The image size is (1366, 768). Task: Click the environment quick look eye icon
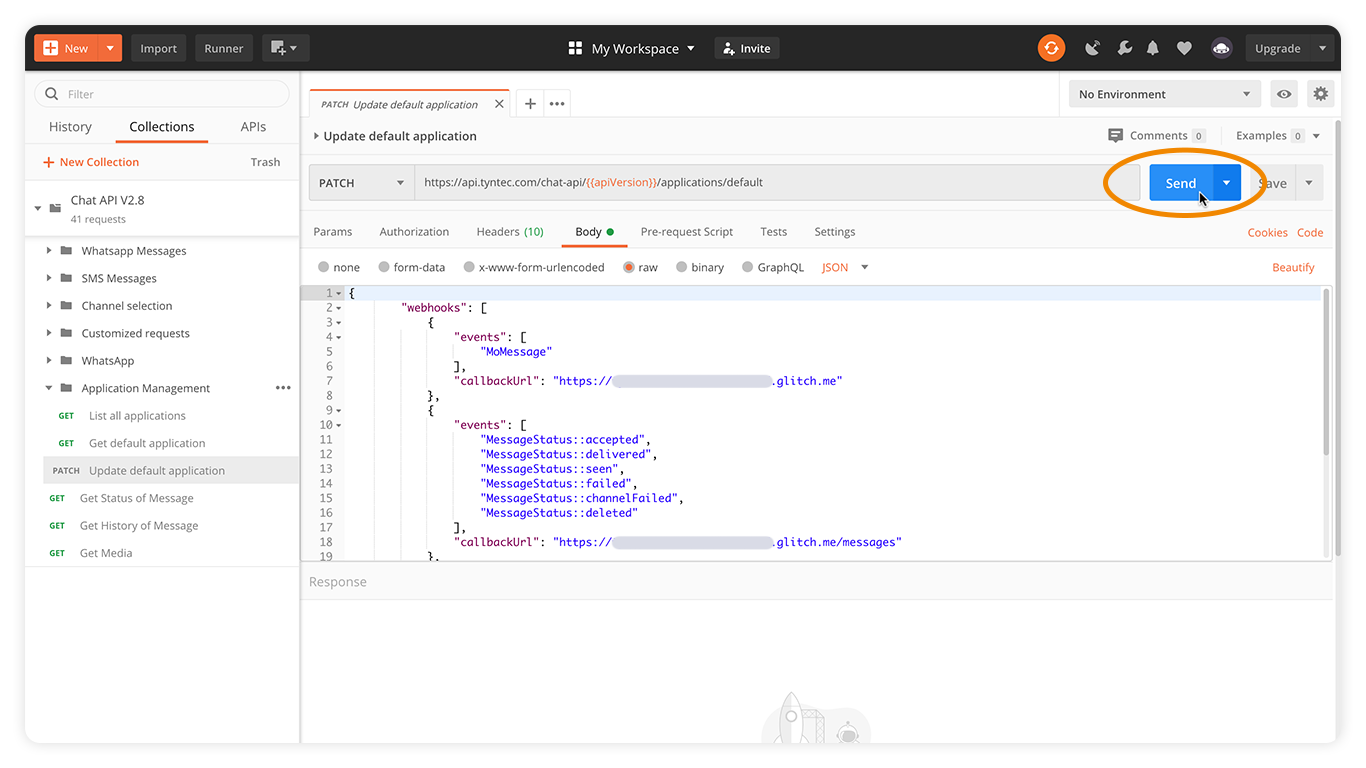pos(1284,94)
